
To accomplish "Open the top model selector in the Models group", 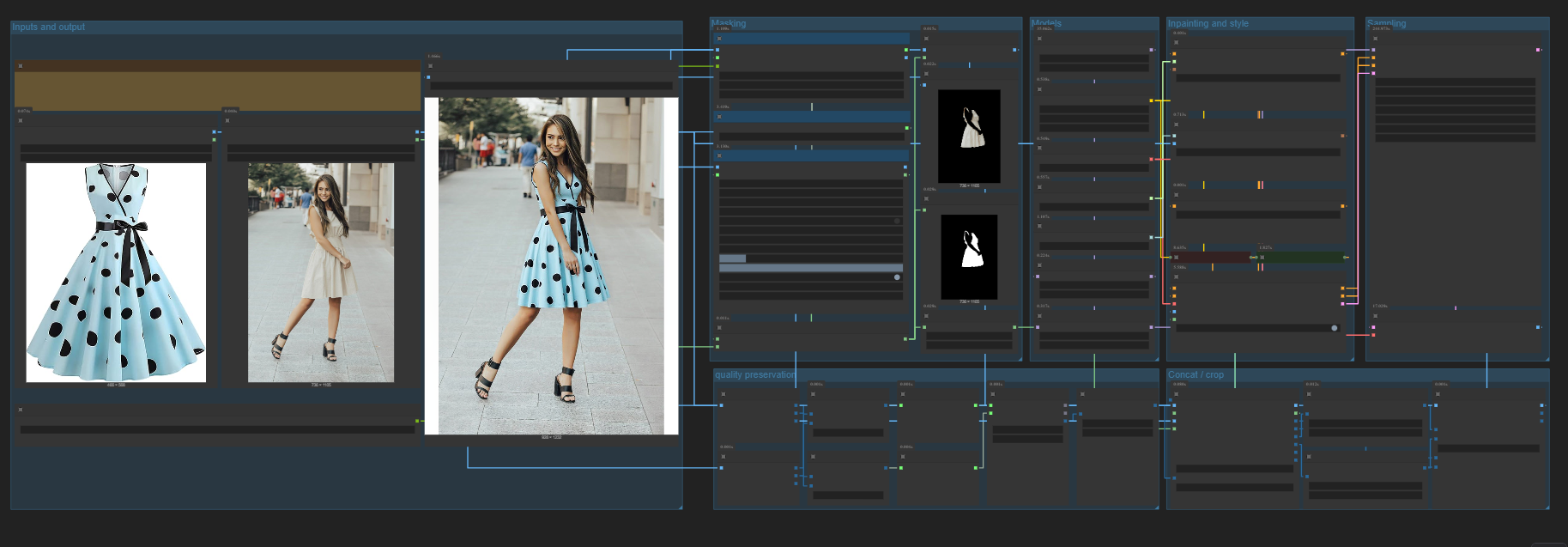I will 1093,58.
